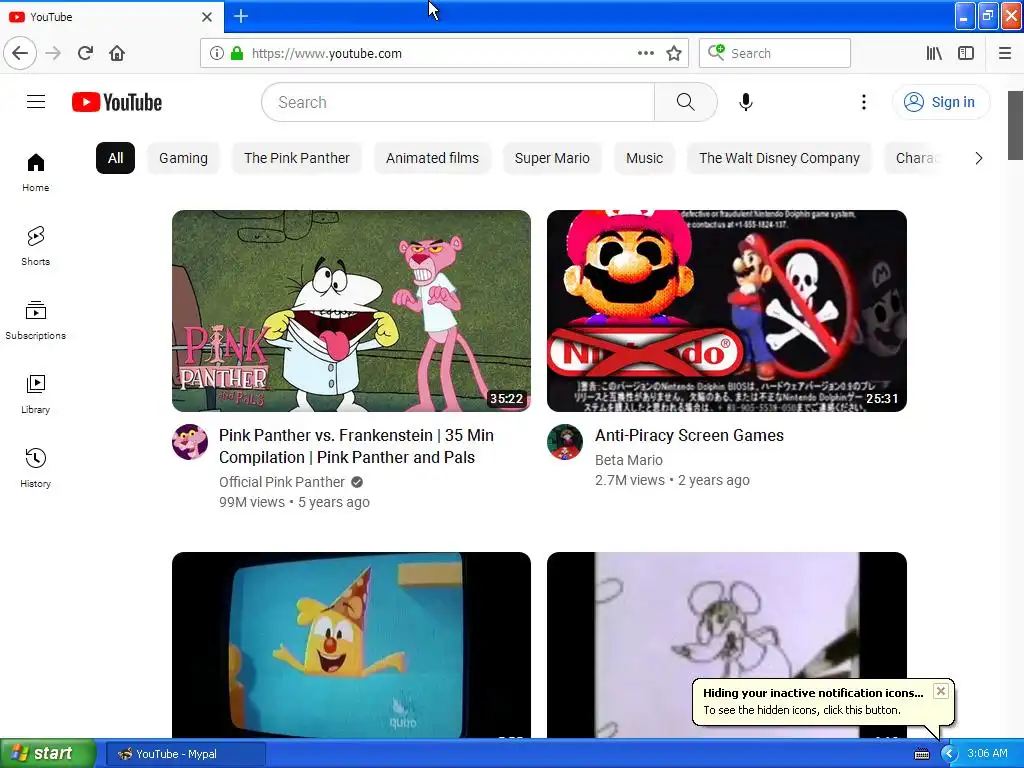Open the browser Library icon

coord(934,54)
